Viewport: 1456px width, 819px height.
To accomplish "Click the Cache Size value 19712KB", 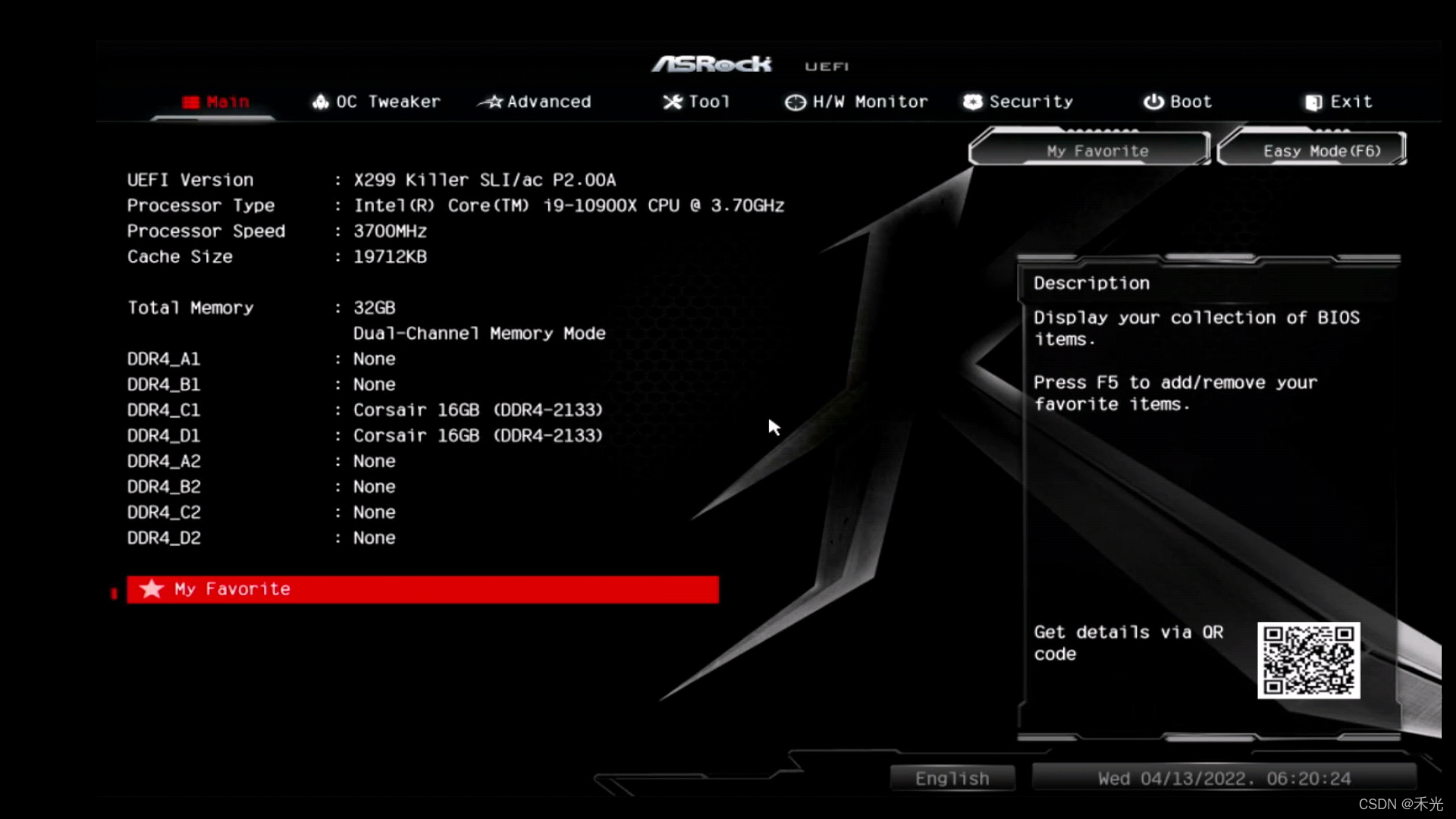I will click(390, 257).
